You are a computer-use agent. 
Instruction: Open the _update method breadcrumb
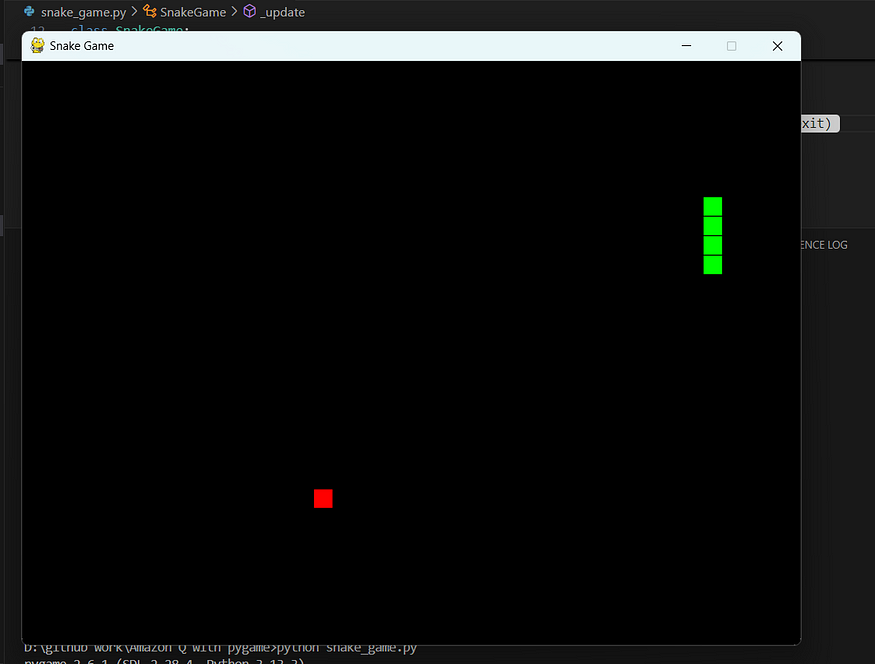[282, 12]
